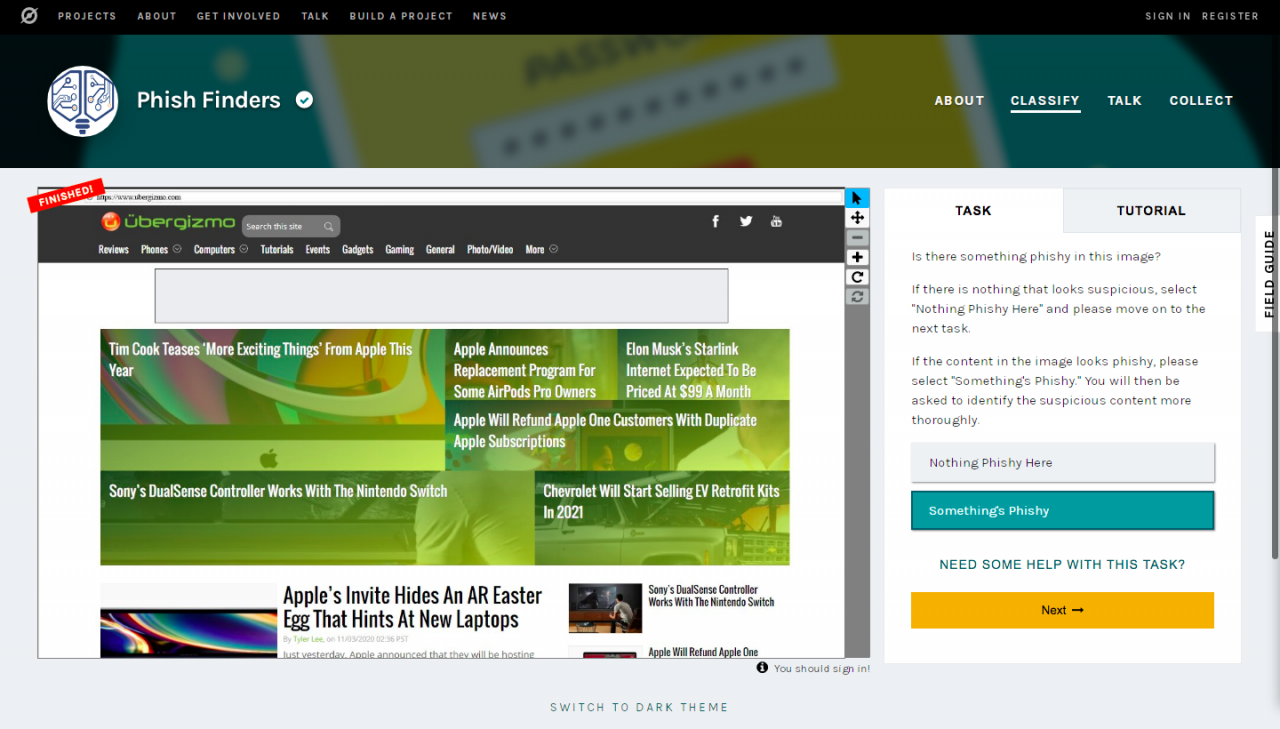Open project About tab
This screenshot has height=729, width=1280.
[x=960, y=101]
